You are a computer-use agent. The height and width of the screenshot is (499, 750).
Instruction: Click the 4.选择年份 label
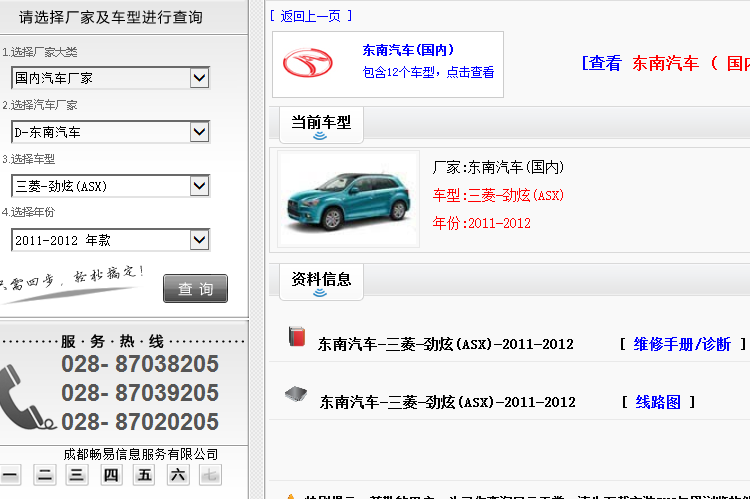[x=29, y=212]
